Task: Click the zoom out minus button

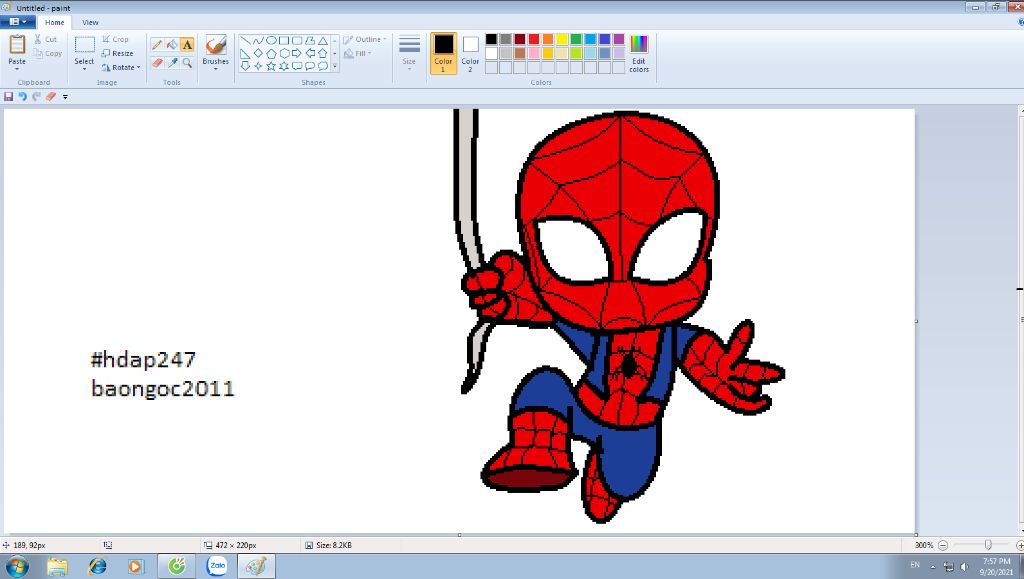Action: [x=942, y=545]
